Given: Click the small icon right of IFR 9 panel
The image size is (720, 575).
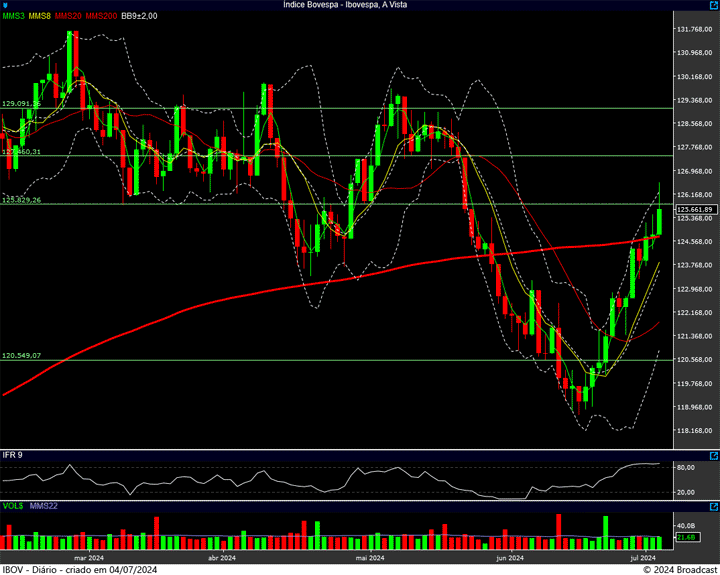Looking at the screenshot, I should pos(713,455).
